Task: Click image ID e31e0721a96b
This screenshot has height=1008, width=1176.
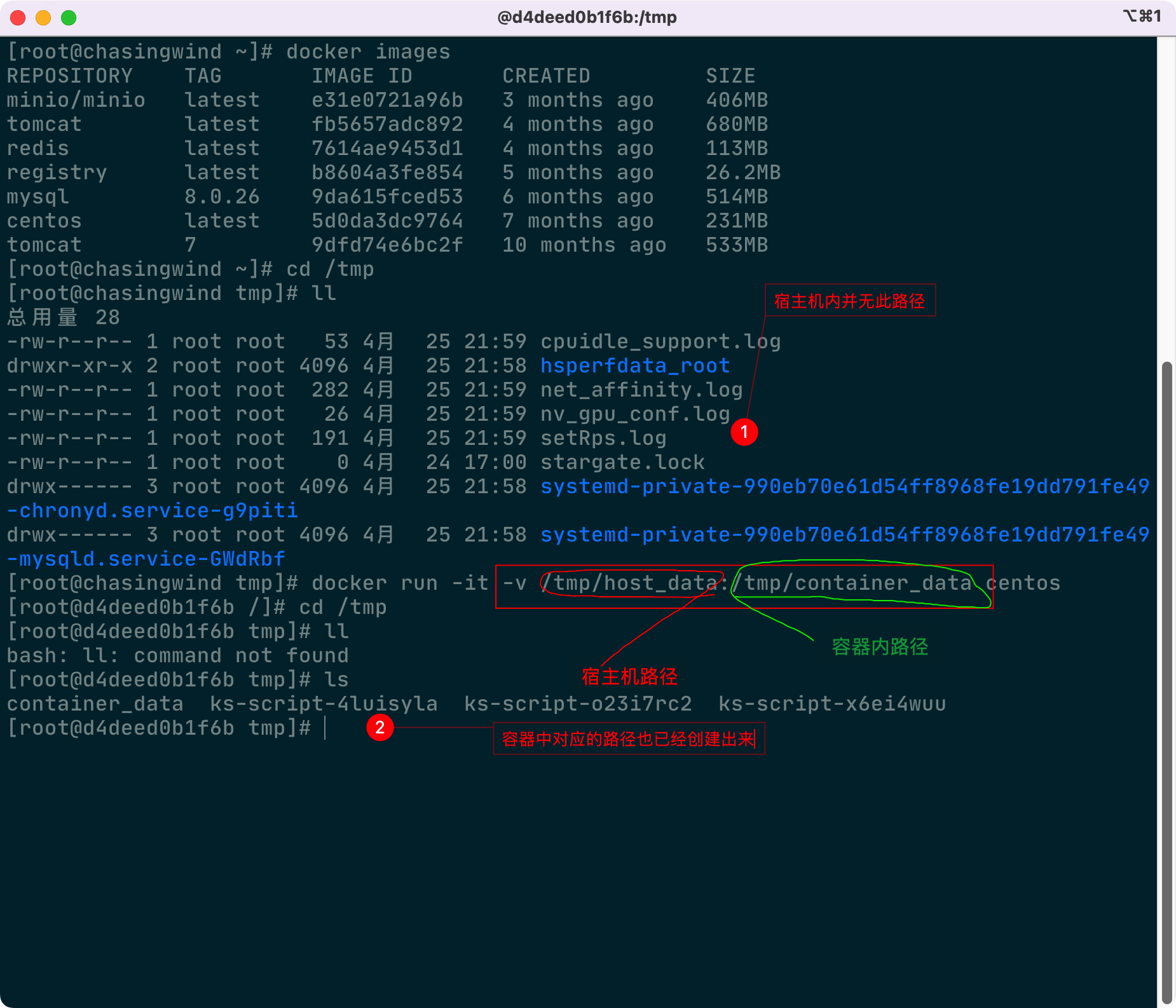Action: pos(387,100)
